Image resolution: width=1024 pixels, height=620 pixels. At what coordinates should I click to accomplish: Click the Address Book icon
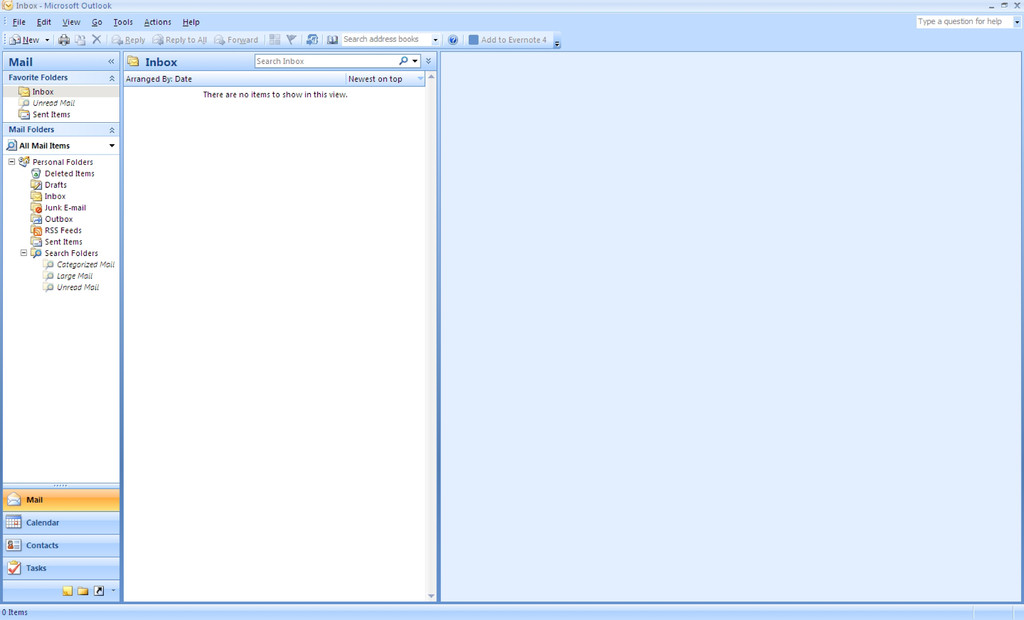(332, 40)
